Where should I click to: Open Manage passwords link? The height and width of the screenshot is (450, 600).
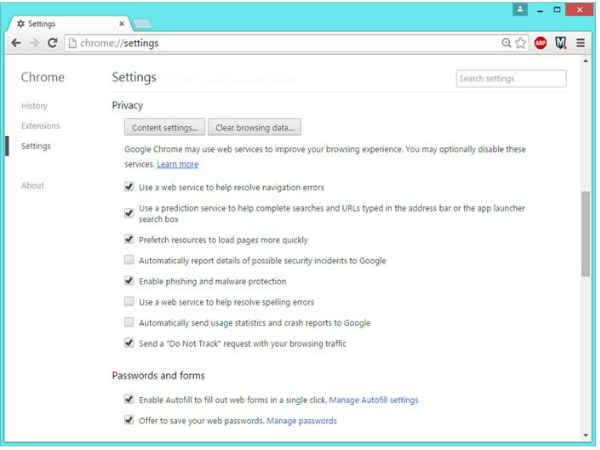[x=302, y=421]
